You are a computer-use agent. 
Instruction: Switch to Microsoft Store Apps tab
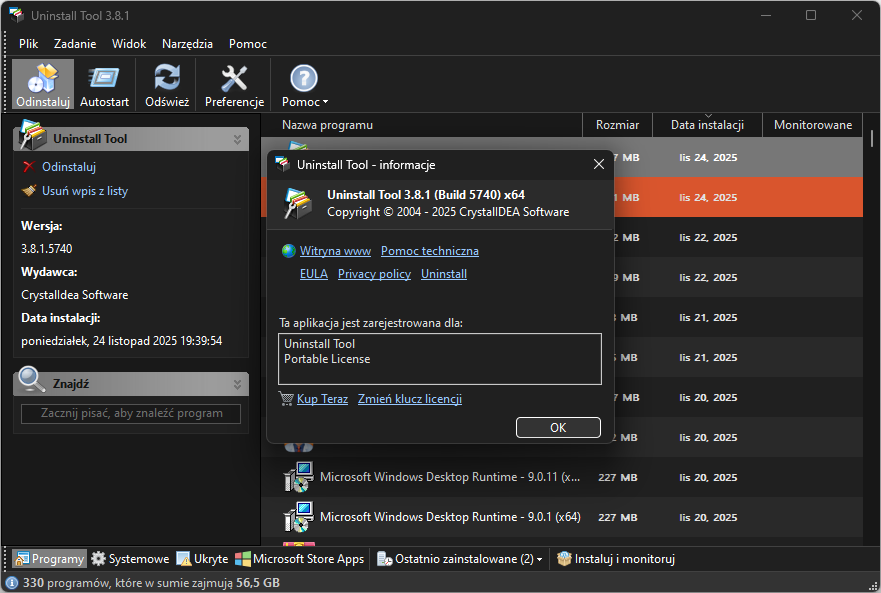tap(300, 559)
